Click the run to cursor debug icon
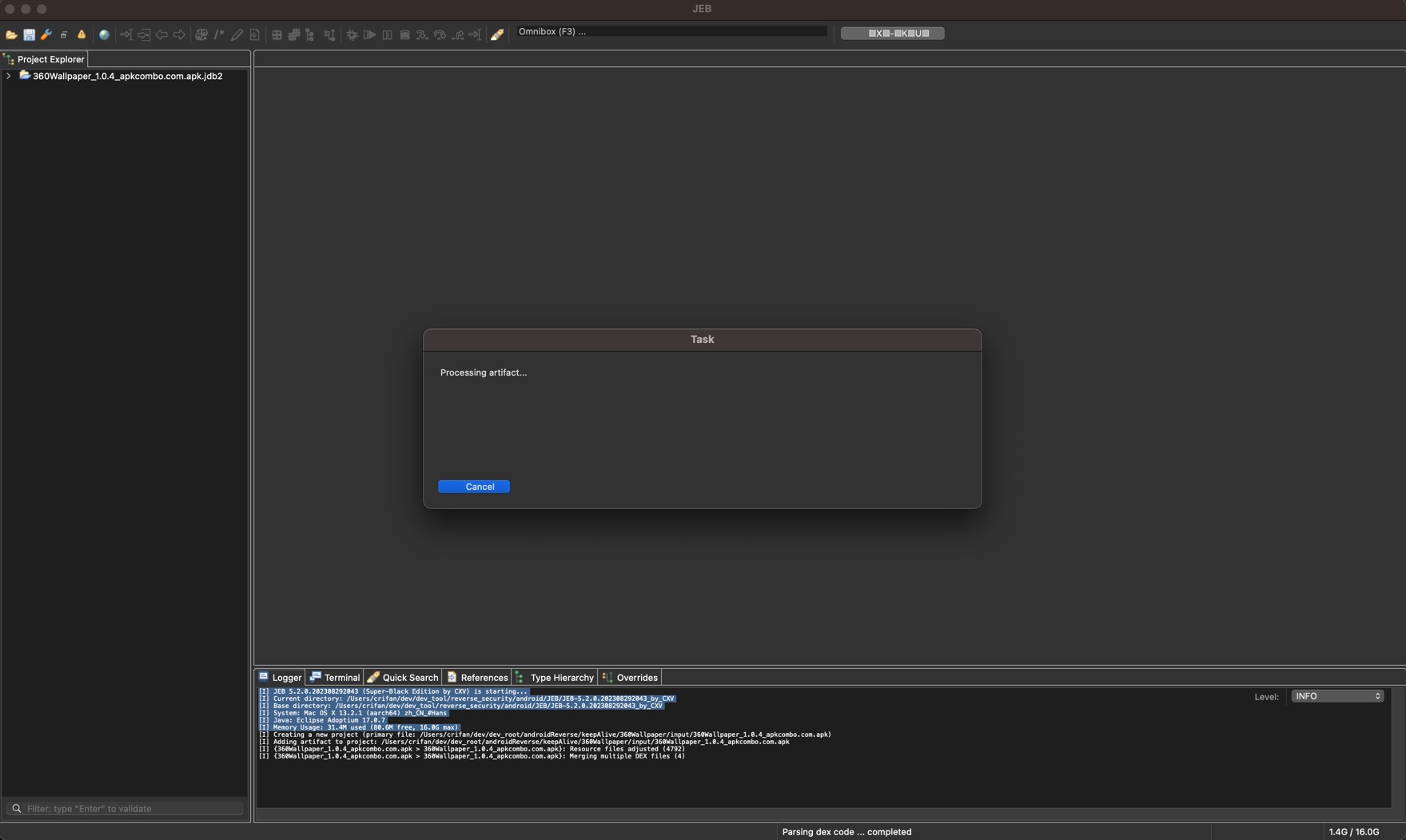 (x=475, y=34)
